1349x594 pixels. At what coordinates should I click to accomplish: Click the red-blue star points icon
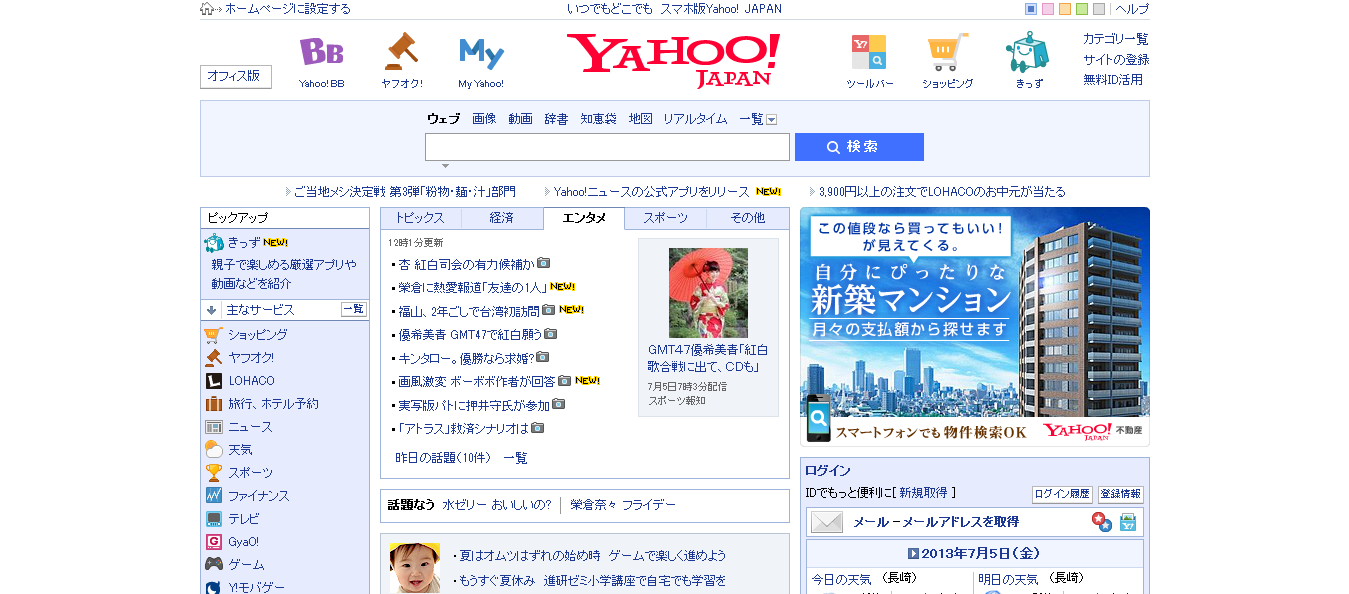point(1101,522)
